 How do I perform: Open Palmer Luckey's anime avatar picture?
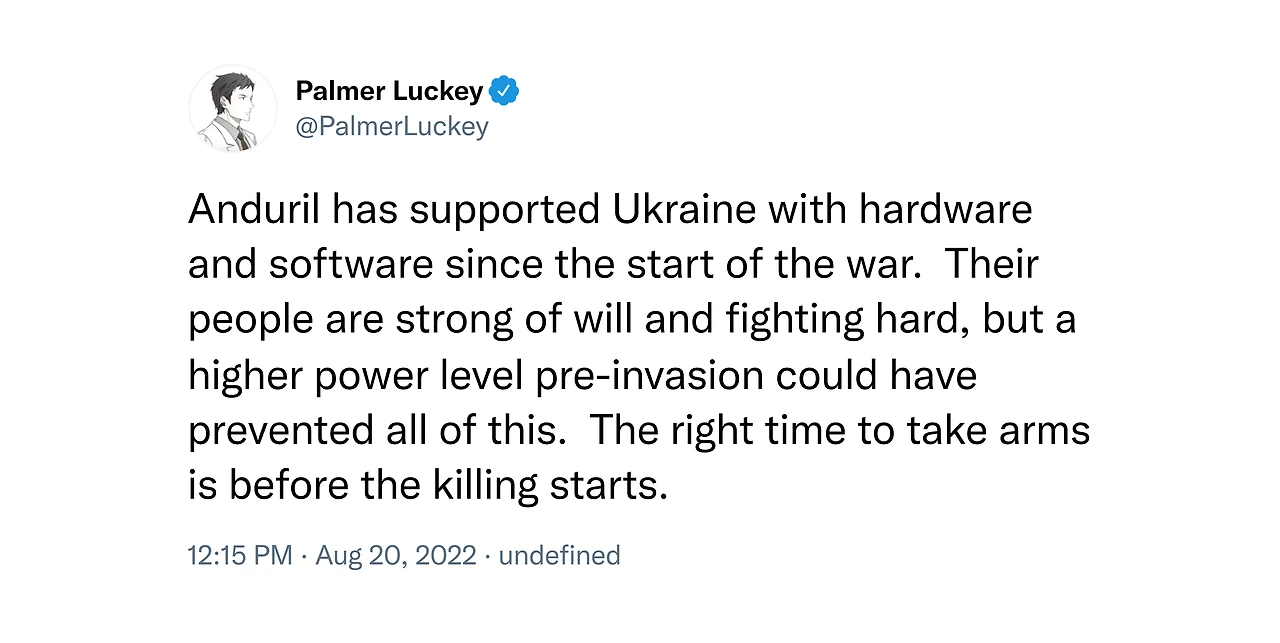233,108
